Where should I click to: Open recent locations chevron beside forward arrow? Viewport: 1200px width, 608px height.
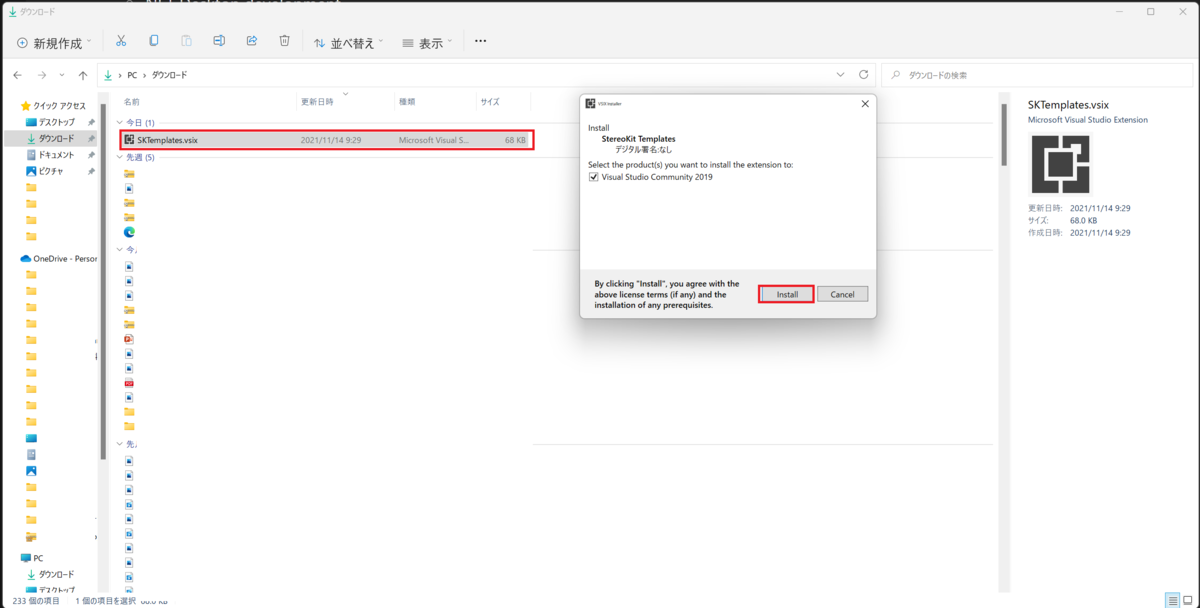click(x=61, y=75)
